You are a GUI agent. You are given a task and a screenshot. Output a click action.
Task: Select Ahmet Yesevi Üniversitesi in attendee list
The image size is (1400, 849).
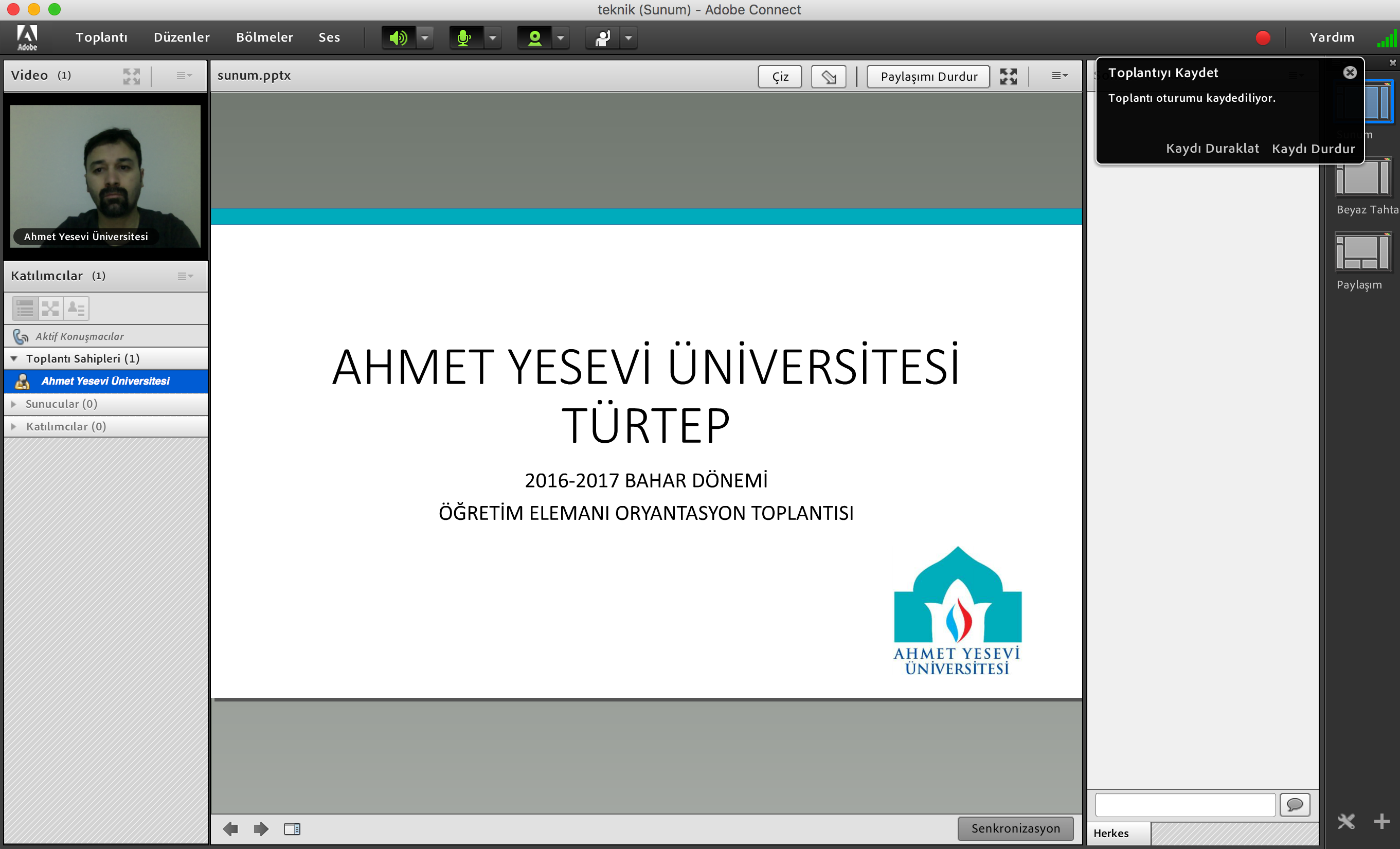coord(106,381)
